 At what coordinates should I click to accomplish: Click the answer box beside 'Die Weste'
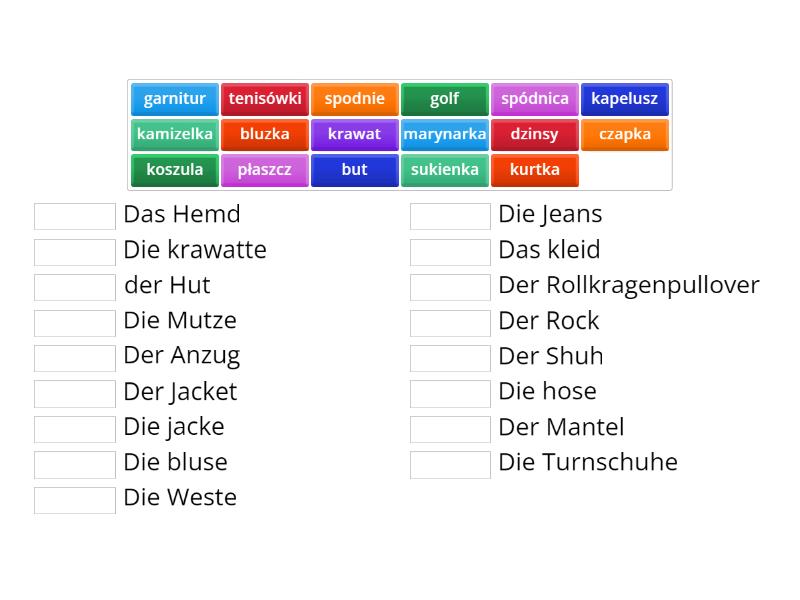tap(75, 500)
